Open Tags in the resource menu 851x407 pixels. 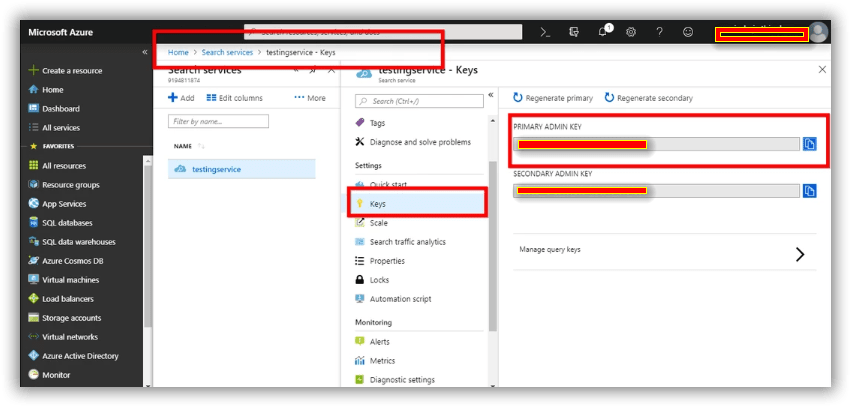[371, 123]
